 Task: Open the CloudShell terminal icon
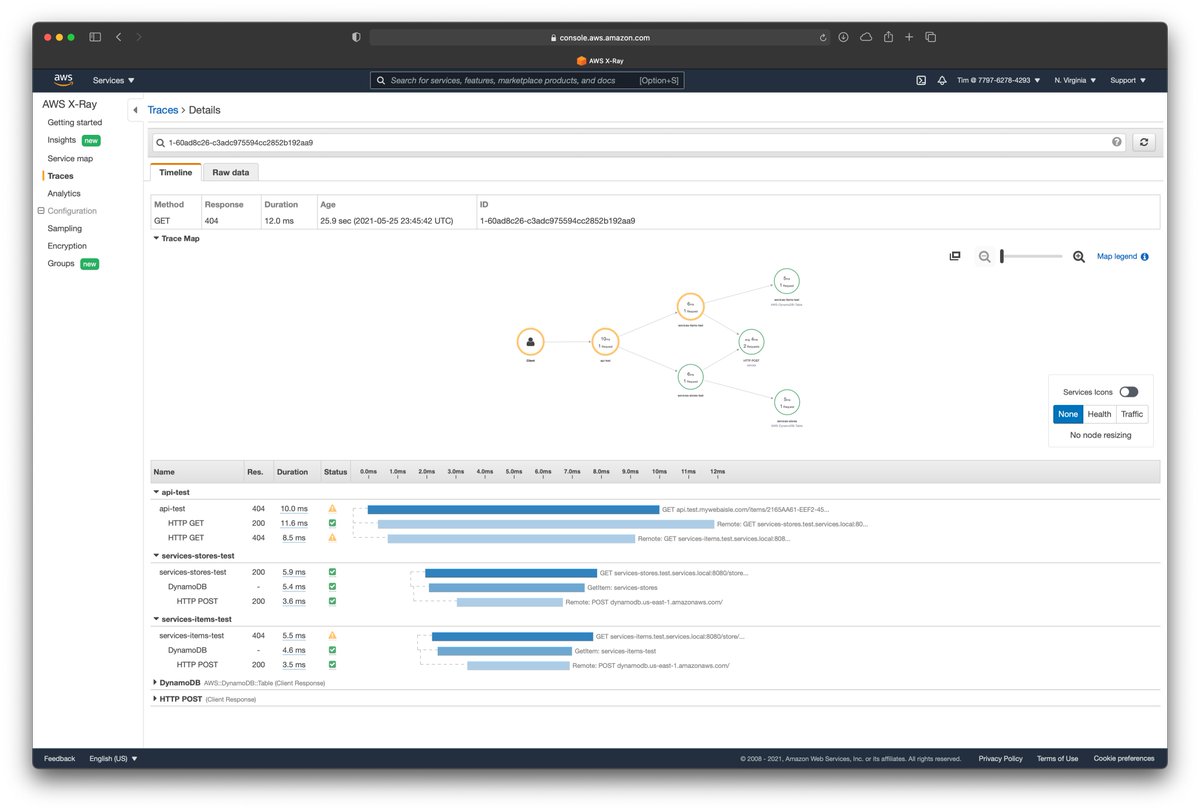[921, 80]
